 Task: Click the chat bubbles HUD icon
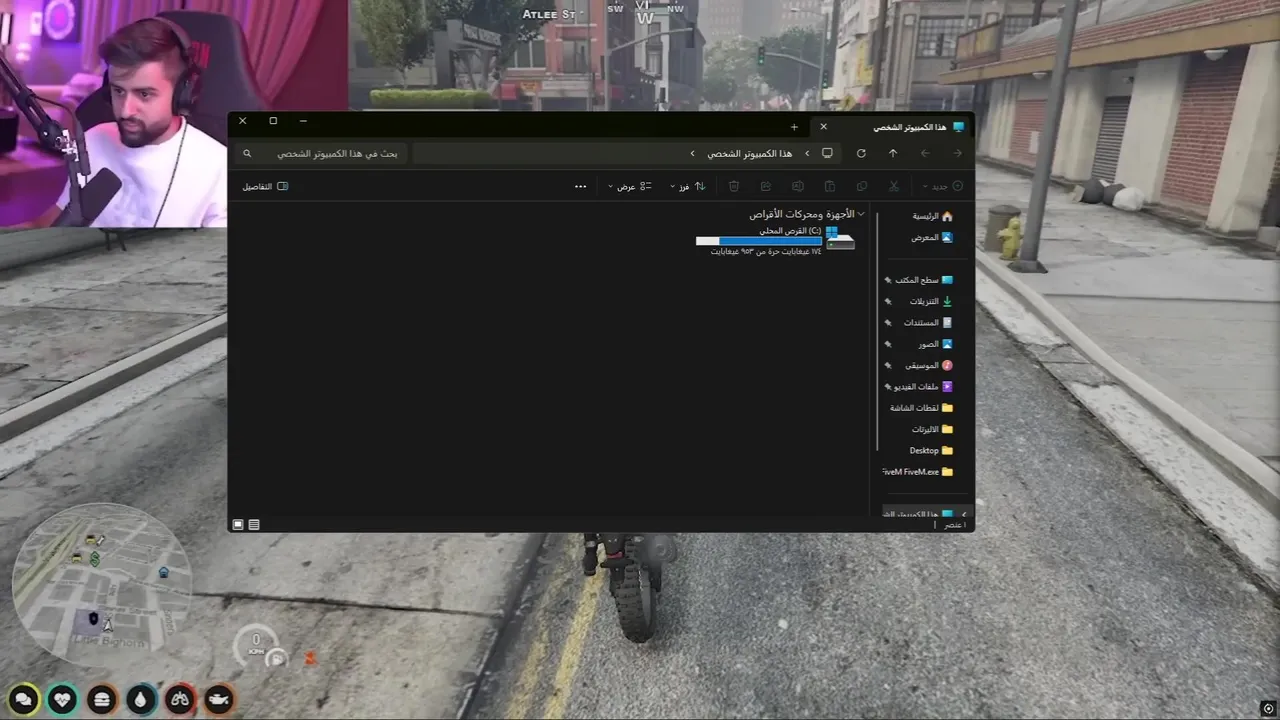click(x=23, y=699)
